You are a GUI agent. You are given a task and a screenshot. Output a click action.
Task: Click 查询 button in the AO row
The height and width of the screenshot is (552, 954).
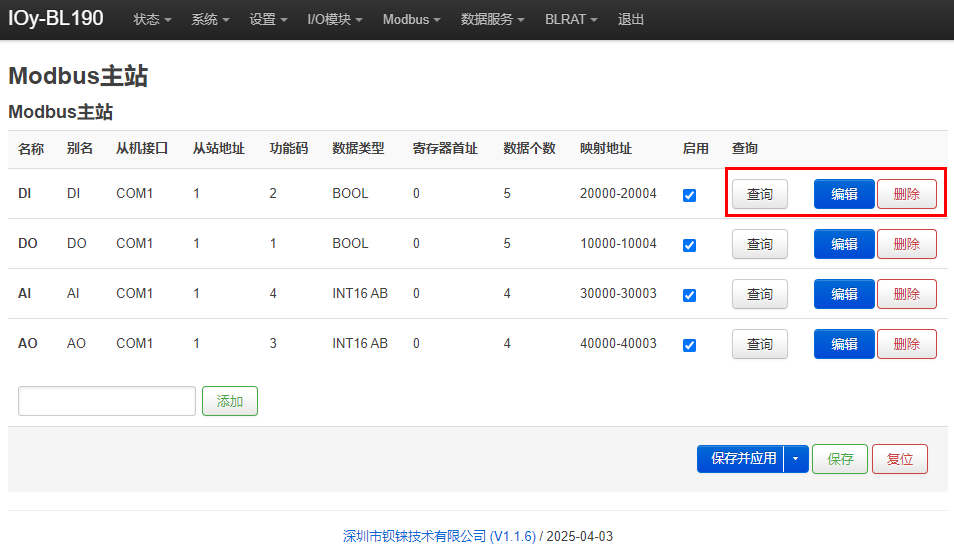[x=759, y=344]
